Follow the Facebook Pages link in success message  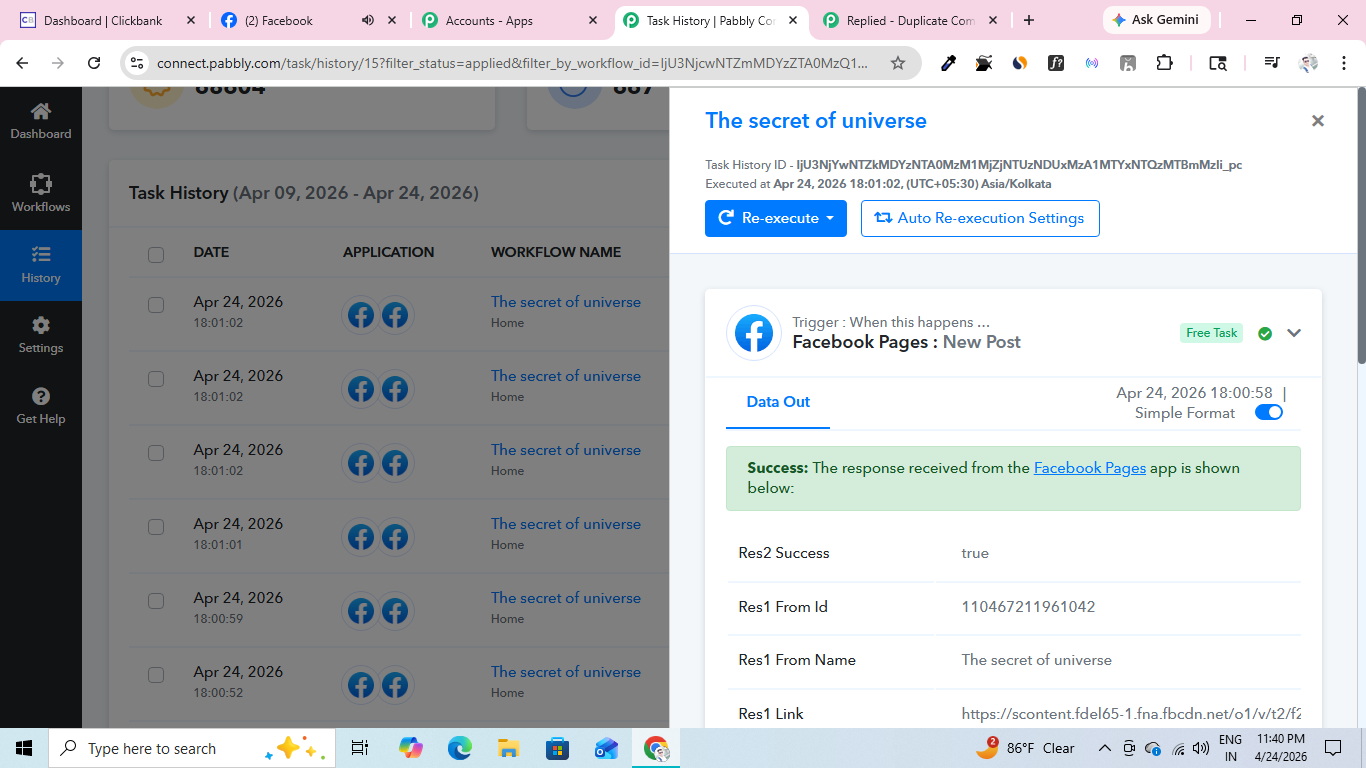pyautogui.click(x=1089, y=468)
